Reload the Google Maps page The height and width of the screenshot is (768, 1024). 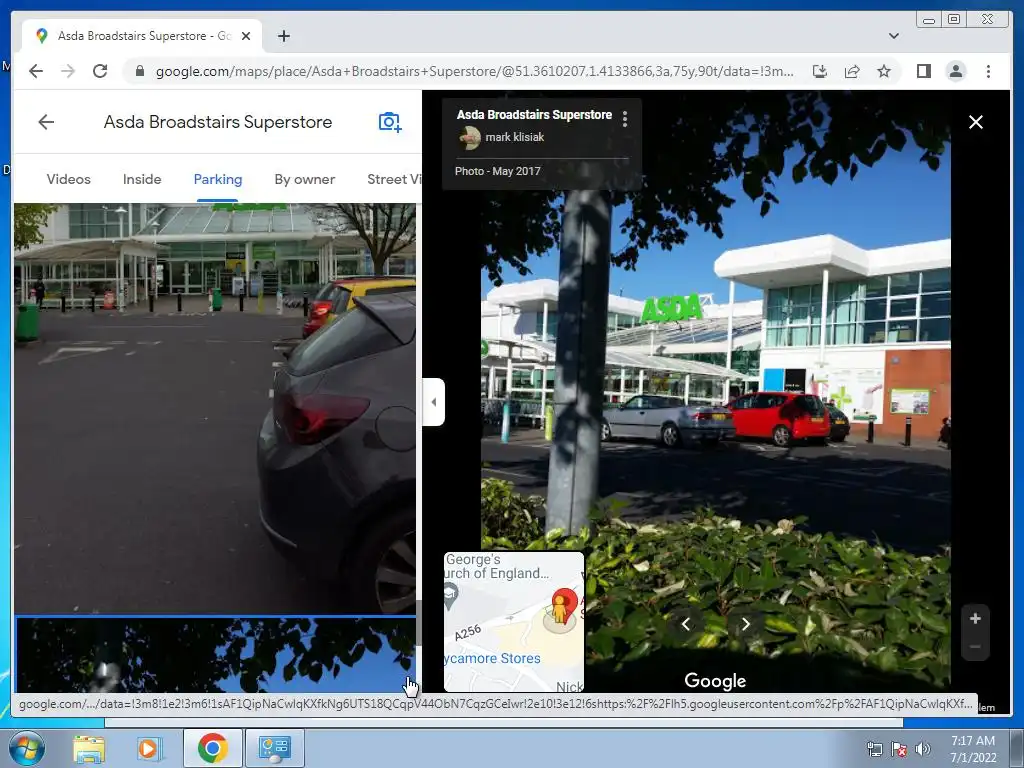tap(100, 71)
